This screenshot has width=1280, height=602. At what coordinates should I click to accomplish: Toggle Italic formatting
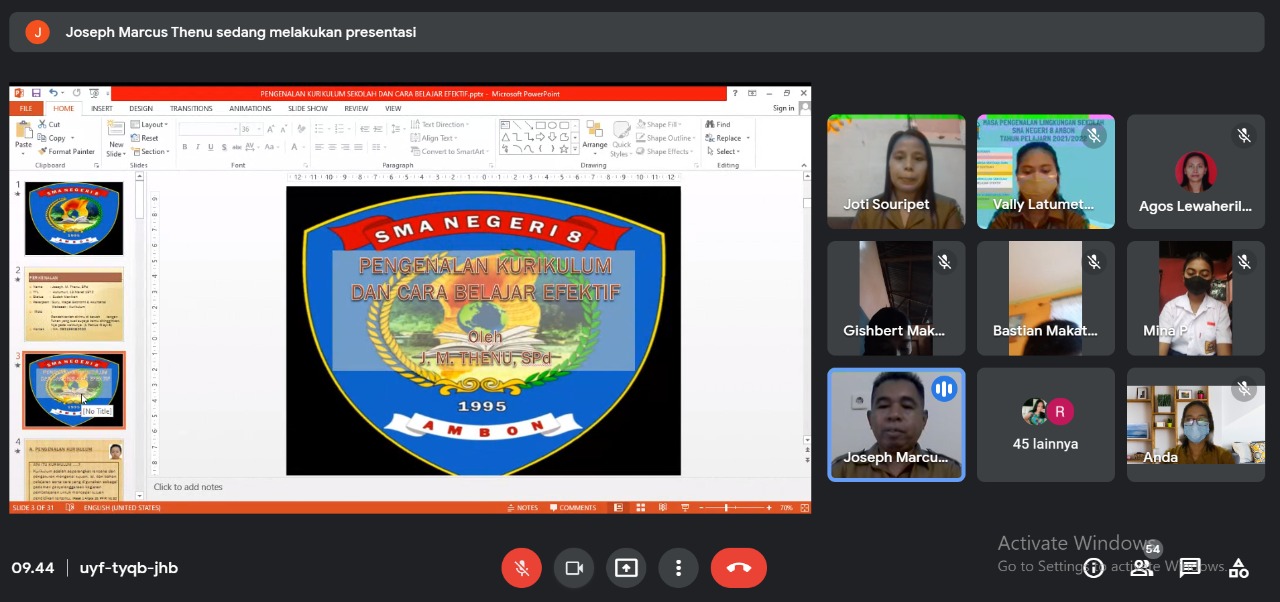coord(198,147)
